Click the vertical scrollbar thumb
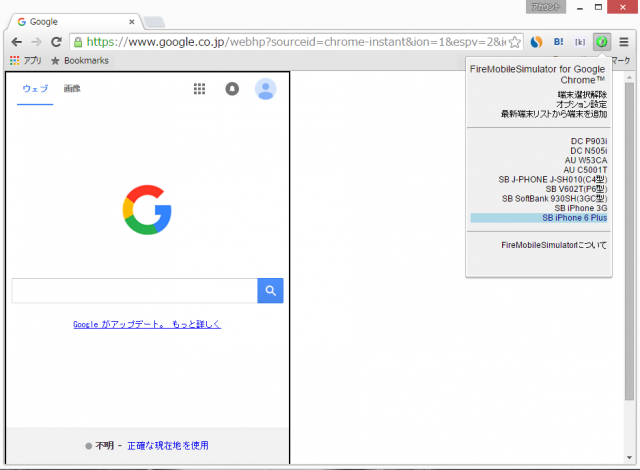 pos(629,242)
